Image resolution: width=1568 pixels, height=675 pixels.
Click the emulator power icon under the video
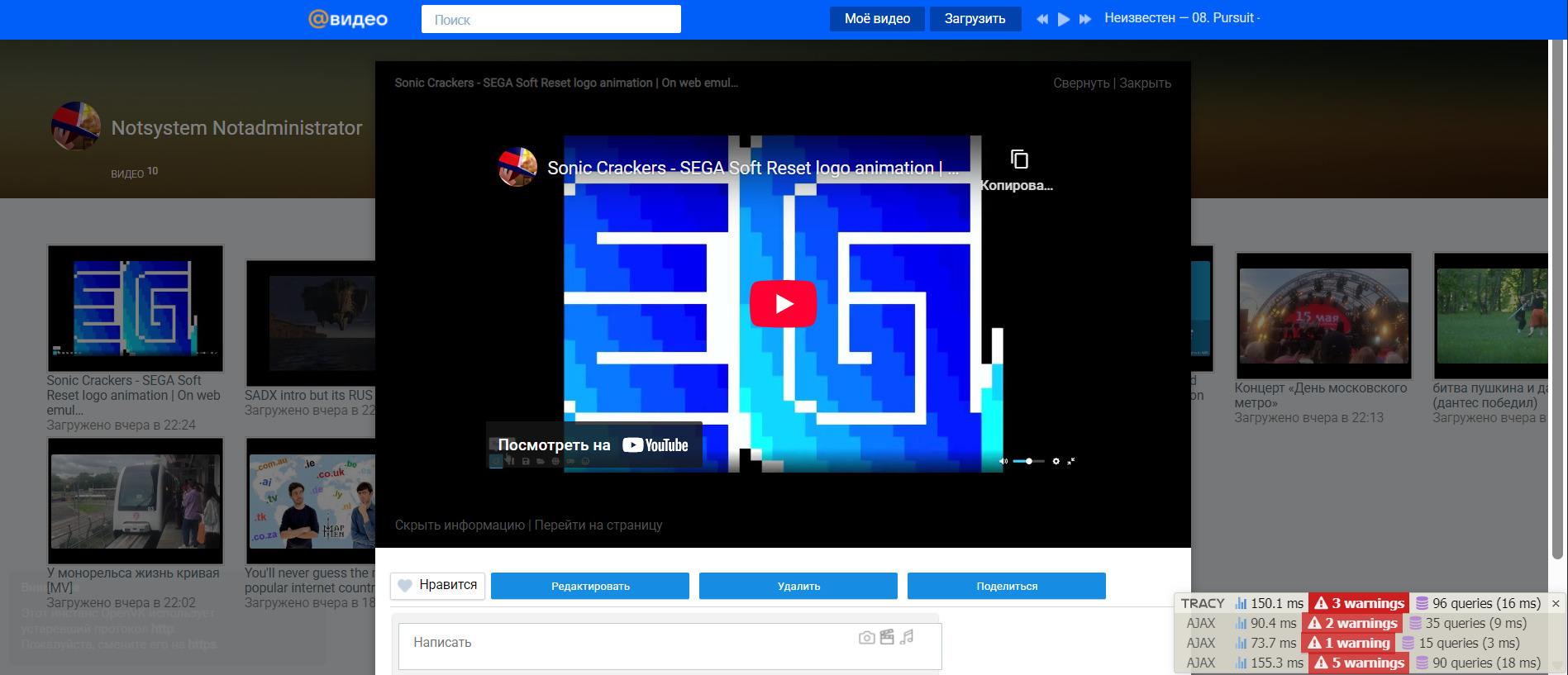click(496, 461)
